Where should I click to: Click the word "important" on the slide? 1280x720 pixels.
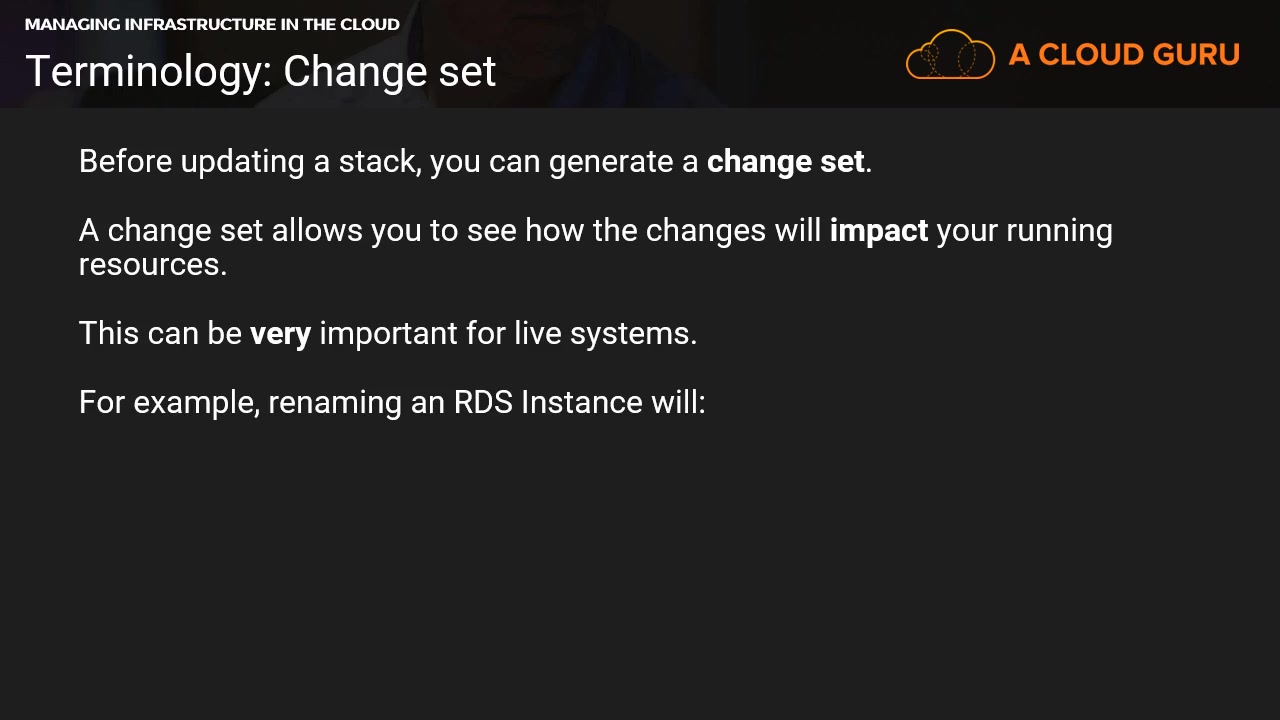(388, 334)
